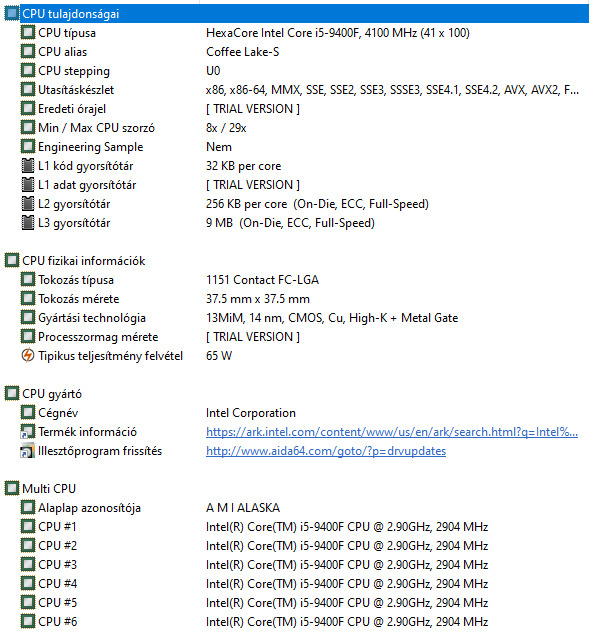Click the icon next to 'Eredeti órajel'

(x=28, y=109)
